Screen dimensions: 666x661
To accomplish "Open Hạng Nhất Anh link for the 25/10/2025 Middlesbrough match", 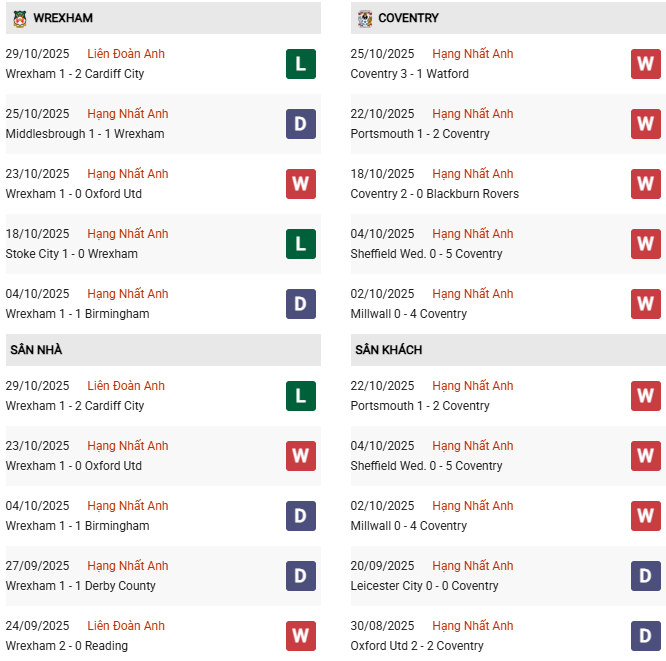I will [x=128, y=114].
